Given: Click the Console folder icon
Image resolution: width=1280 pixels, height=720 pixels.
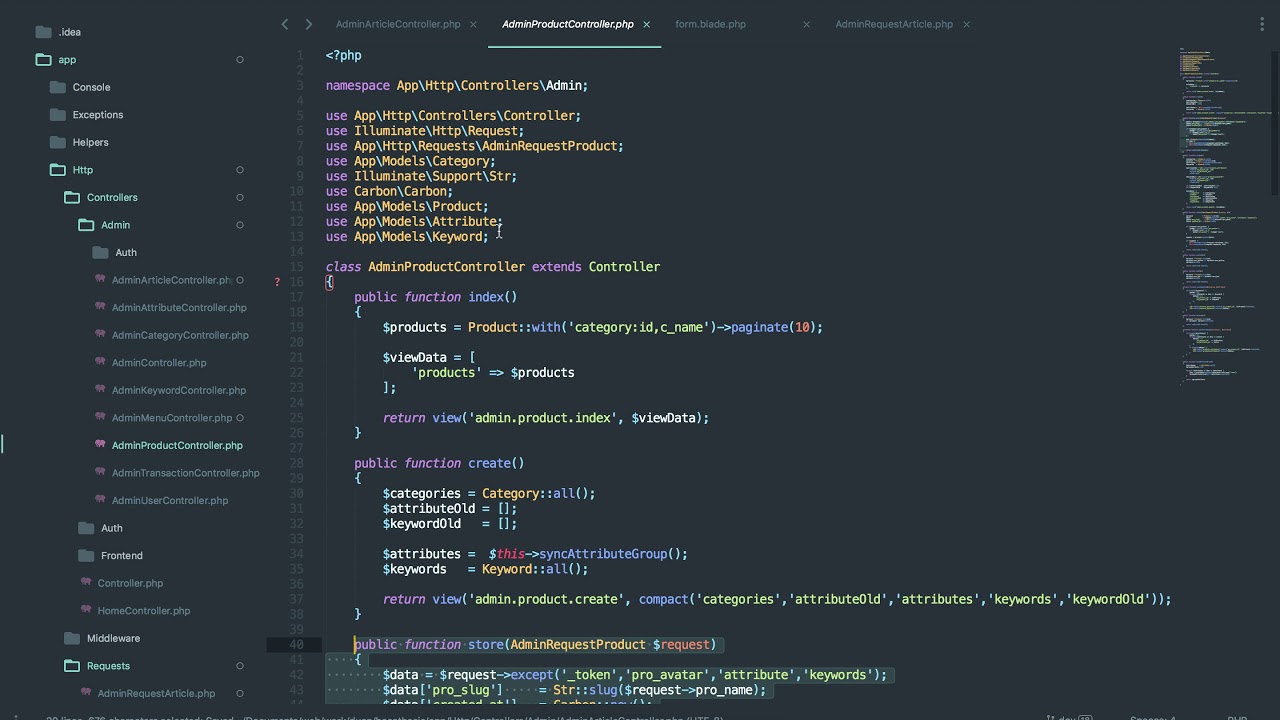Looking at the screenshot, I should pos(57,87).
